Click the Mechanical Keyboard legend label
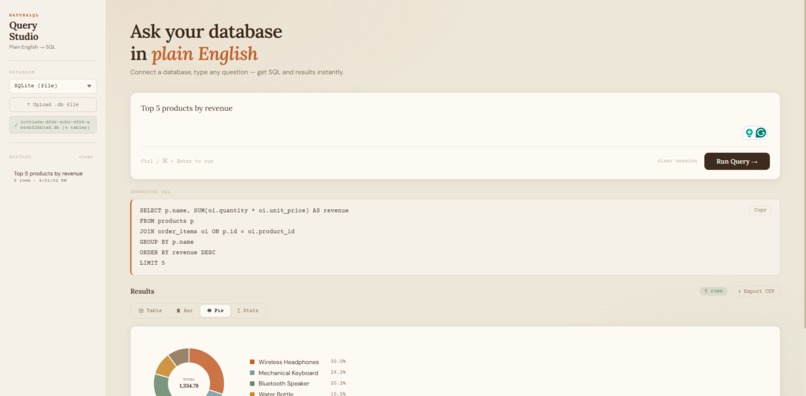The width and height of the screenshot is (806, 396). coord(288,373)
